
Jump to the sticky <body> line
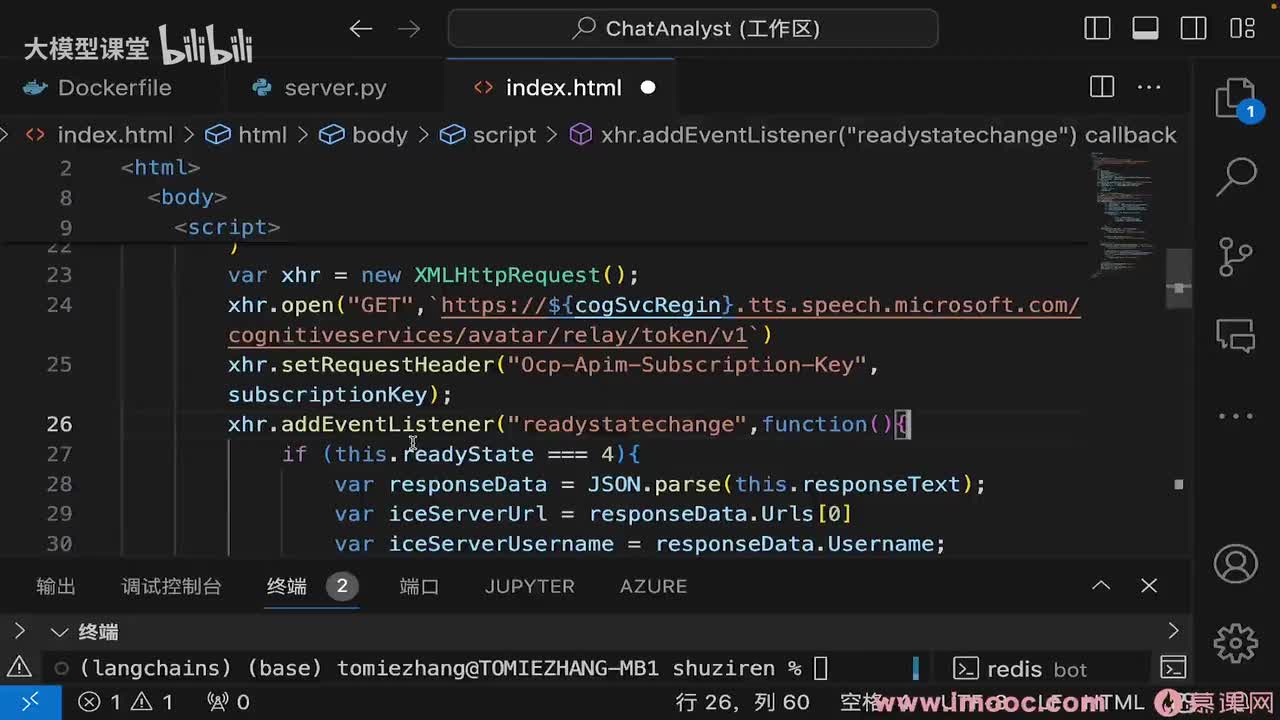(187, 197)
